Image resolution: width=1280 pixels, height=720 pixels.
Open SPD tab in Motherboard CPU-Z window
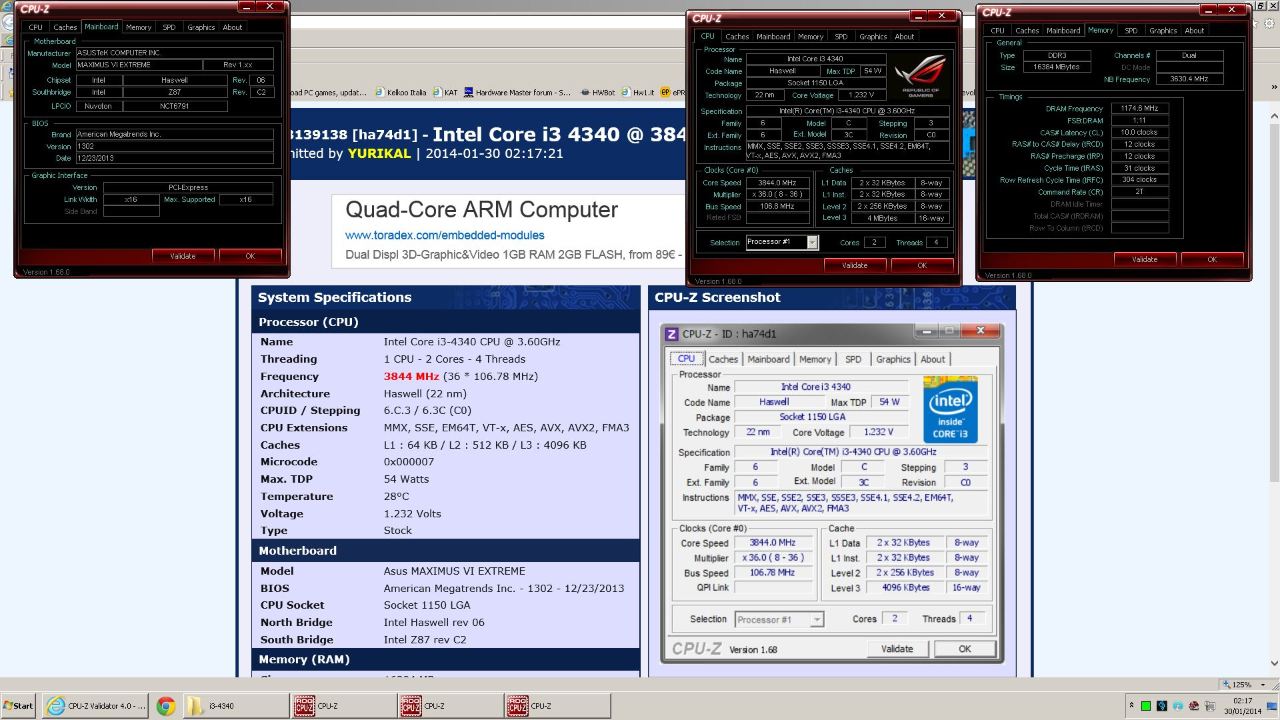click(169, 28)
